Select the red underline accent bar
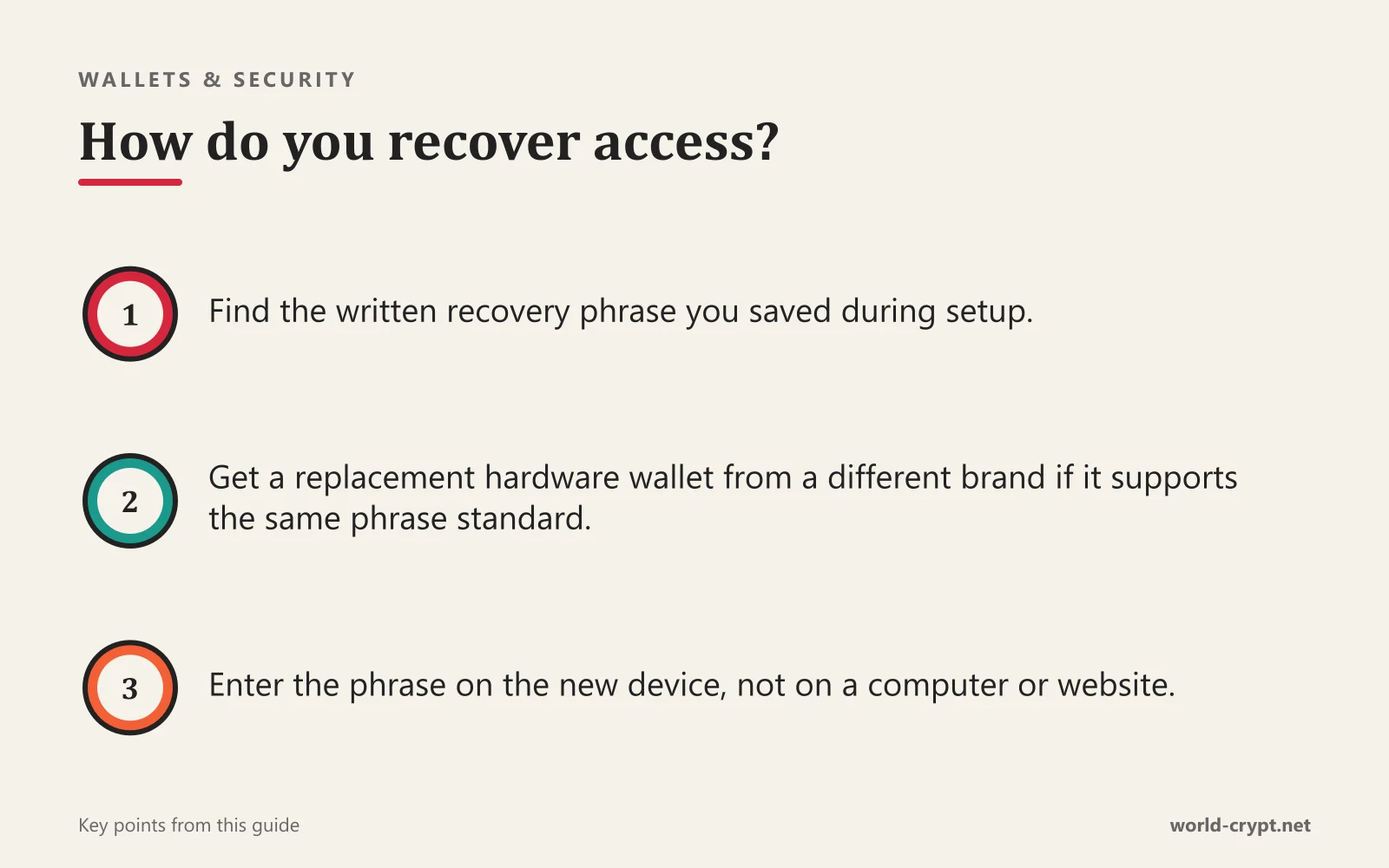The image size is (1389, 868). click(x=130, y=182)
